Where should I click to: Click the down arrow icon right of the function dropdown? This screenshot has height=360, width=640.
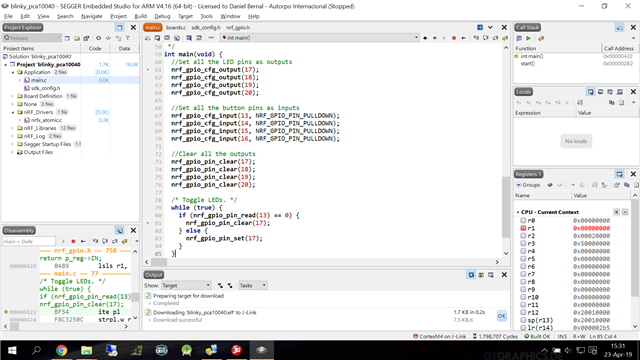[435, 38]
